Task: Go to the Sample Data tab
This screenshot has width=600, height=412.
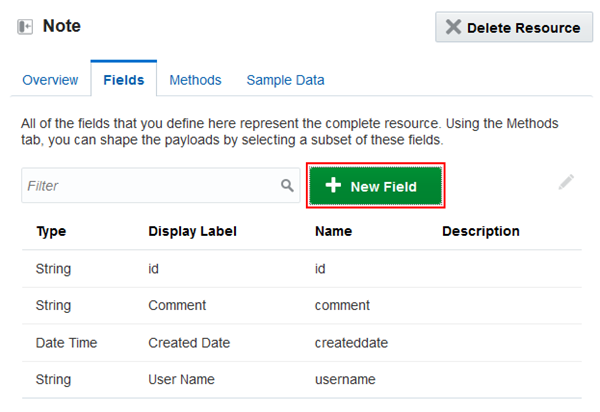Action: click(x=285, y=80)
